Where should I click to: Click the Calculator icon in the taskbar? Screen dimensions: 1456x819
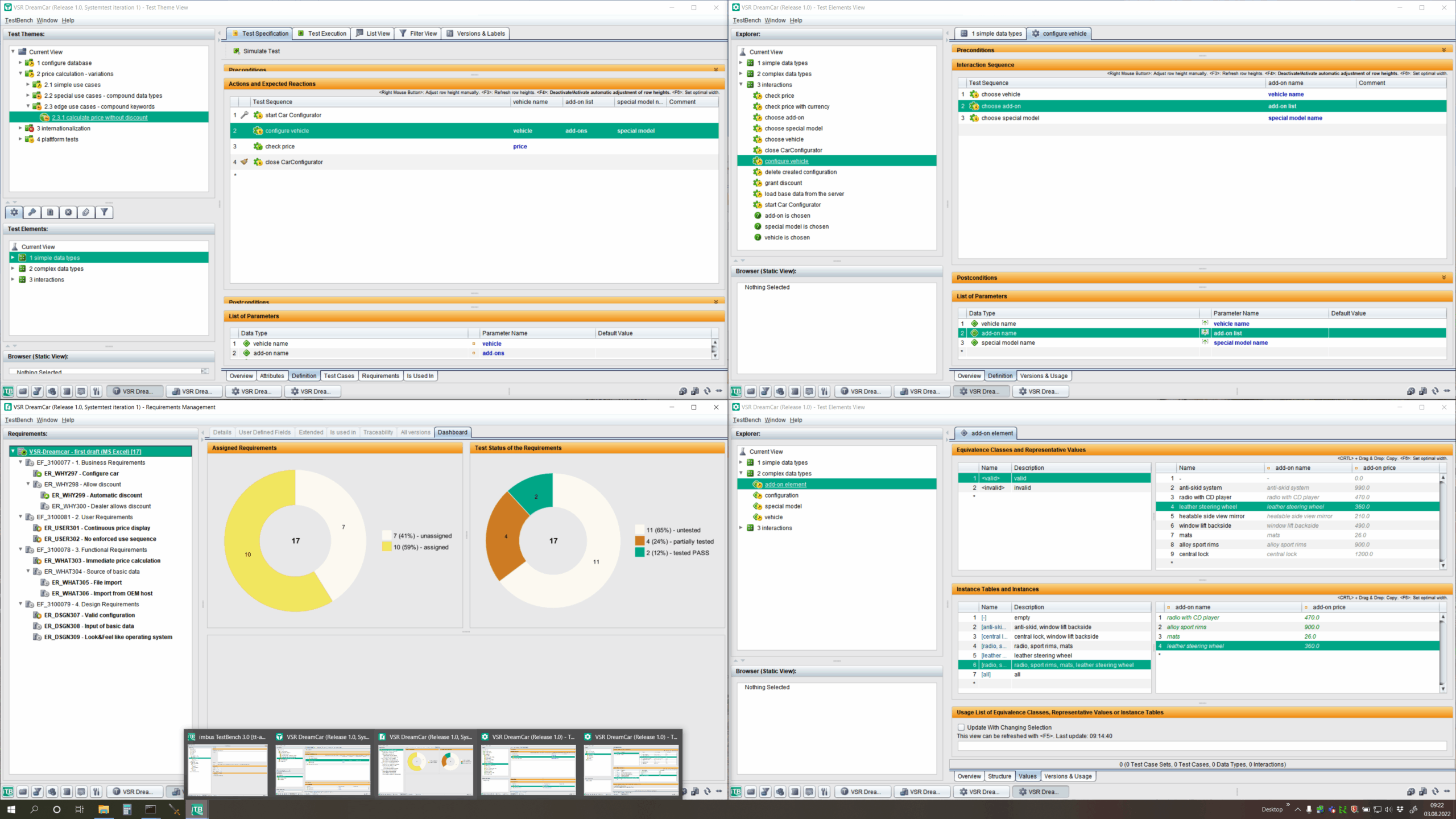(127, 809)
